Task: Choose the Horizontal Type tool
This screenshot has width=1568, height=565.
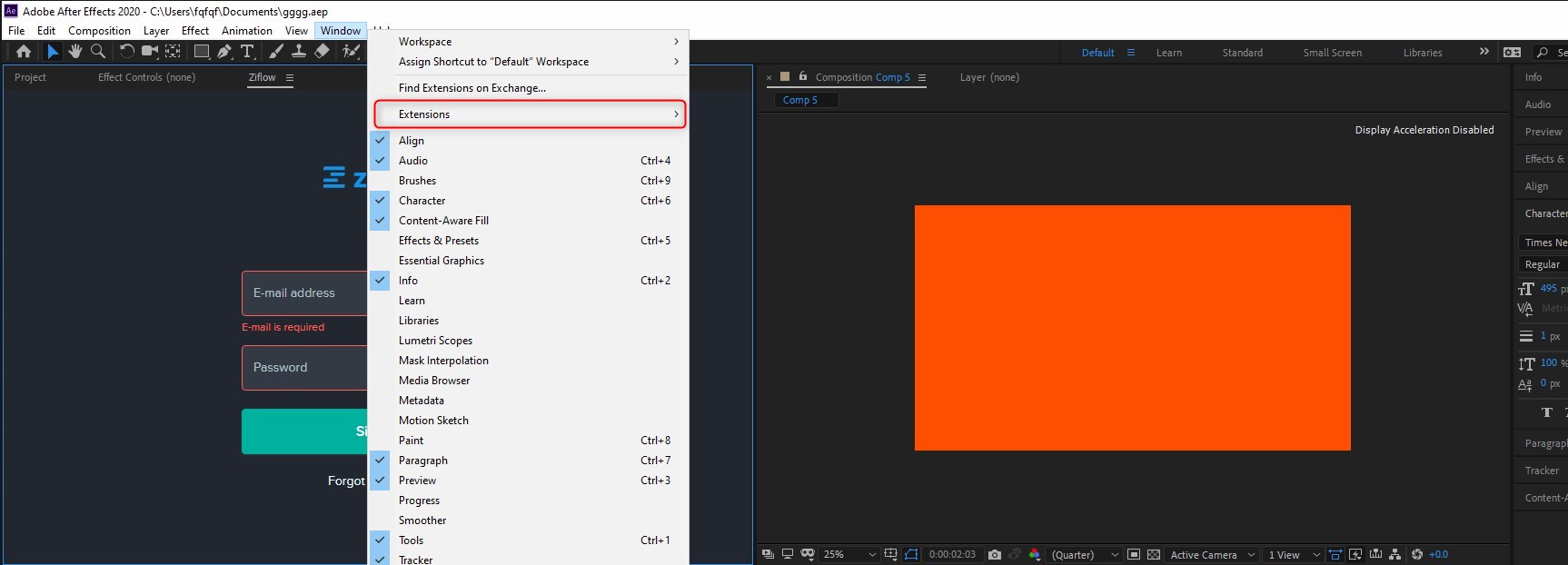Action: (x=247, y=52)
